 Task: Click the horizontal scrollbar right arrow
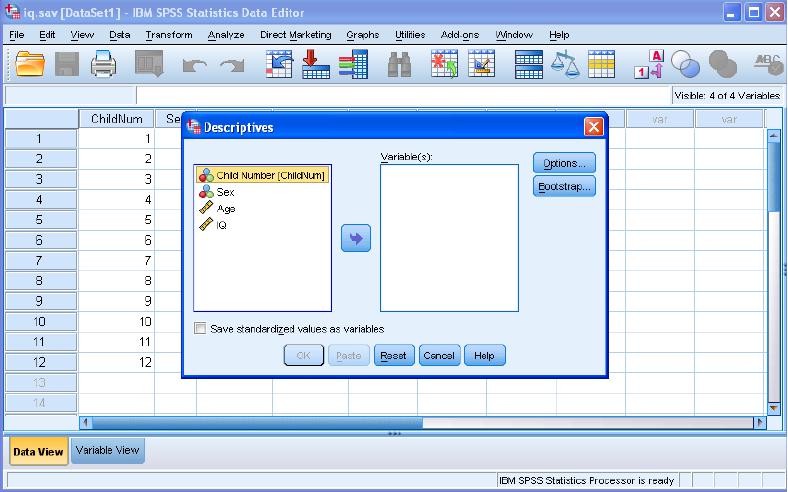[760, 423]
